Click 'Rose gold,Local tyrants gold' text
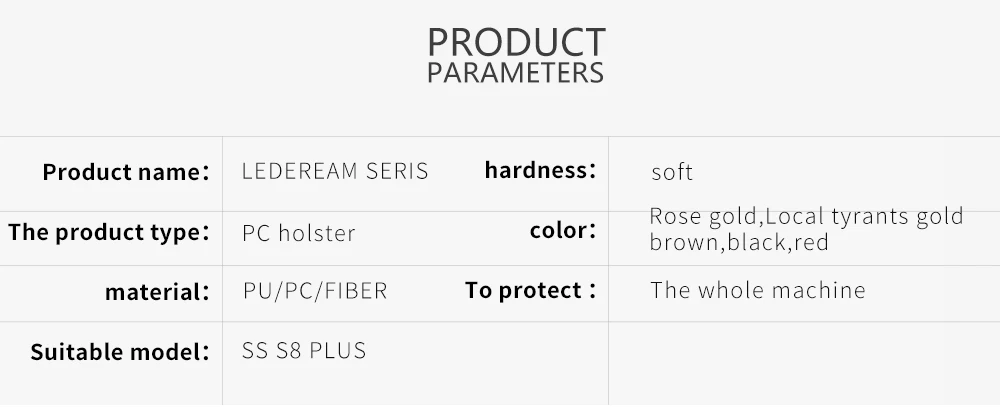The image size is (1000, 407). (806, 216)
